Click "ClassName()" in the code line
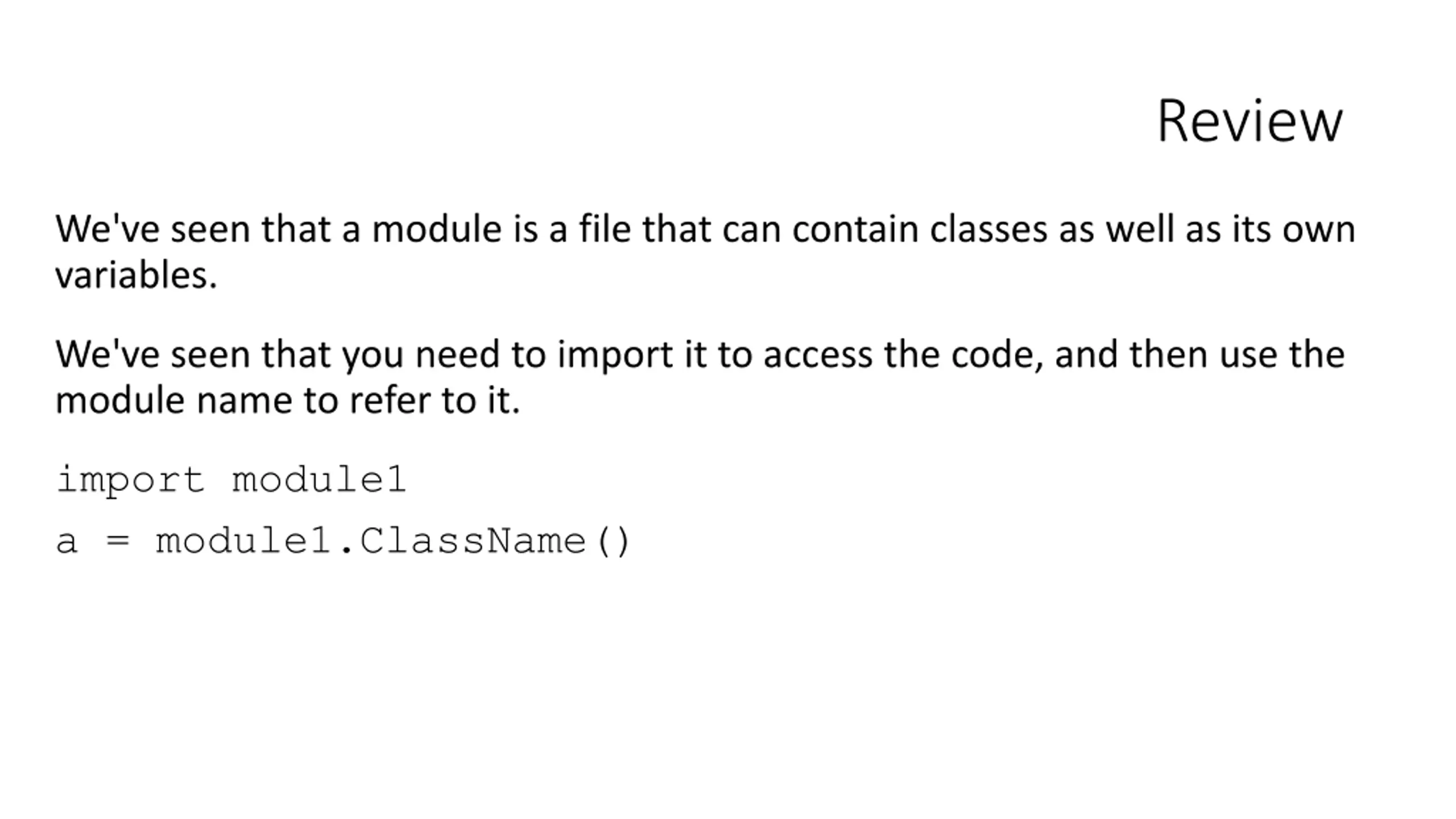The width and height of the screenshot is (1456, 819). point(495,540)
